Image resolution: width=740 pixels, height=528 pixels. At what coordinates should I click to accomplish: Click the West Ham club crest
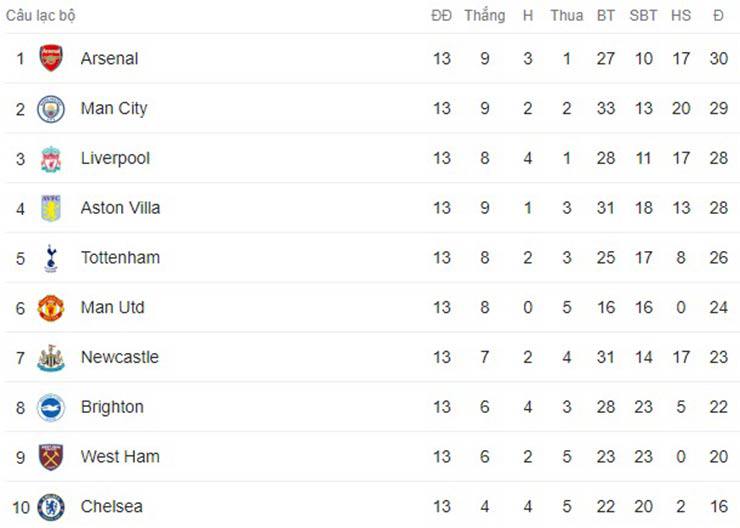[51, 457]
